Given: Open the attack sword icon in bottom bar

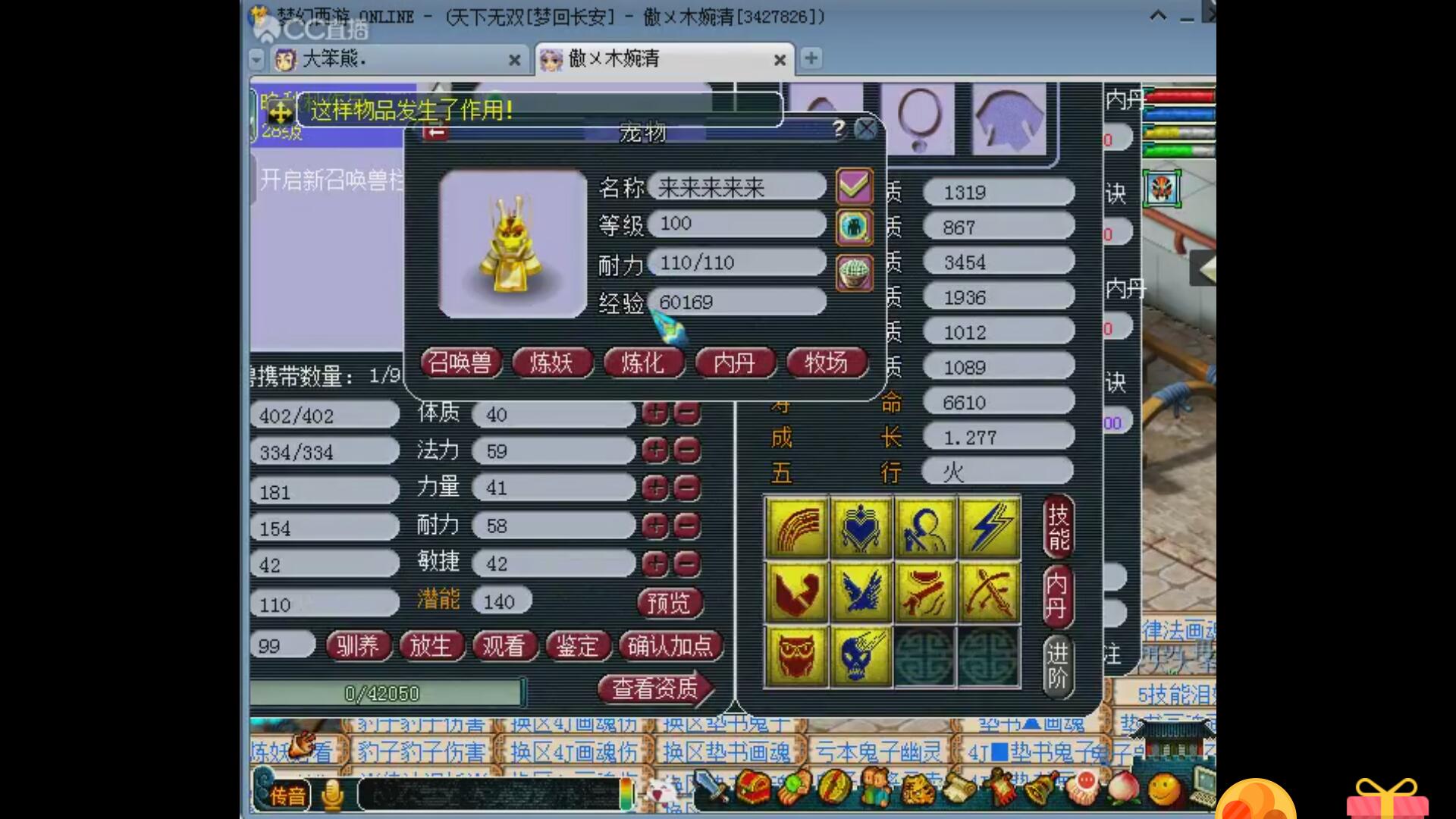Looking at the screenshot, I should click(x=711, y=787).
